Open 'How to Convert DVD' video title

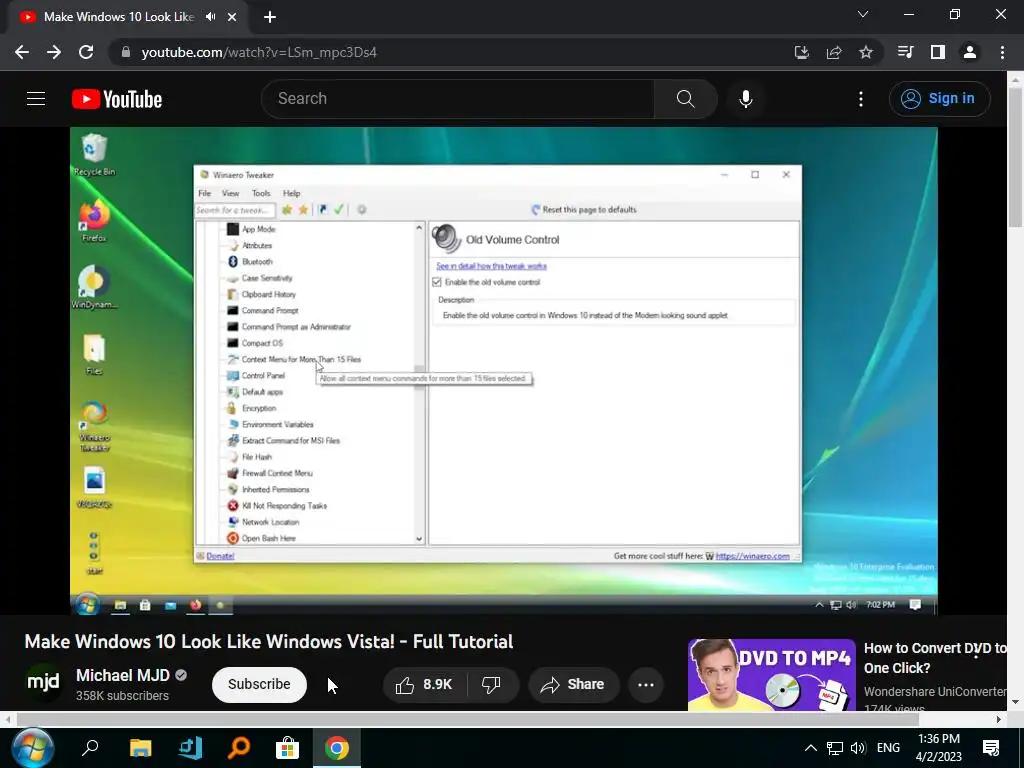tap(935, 658)
